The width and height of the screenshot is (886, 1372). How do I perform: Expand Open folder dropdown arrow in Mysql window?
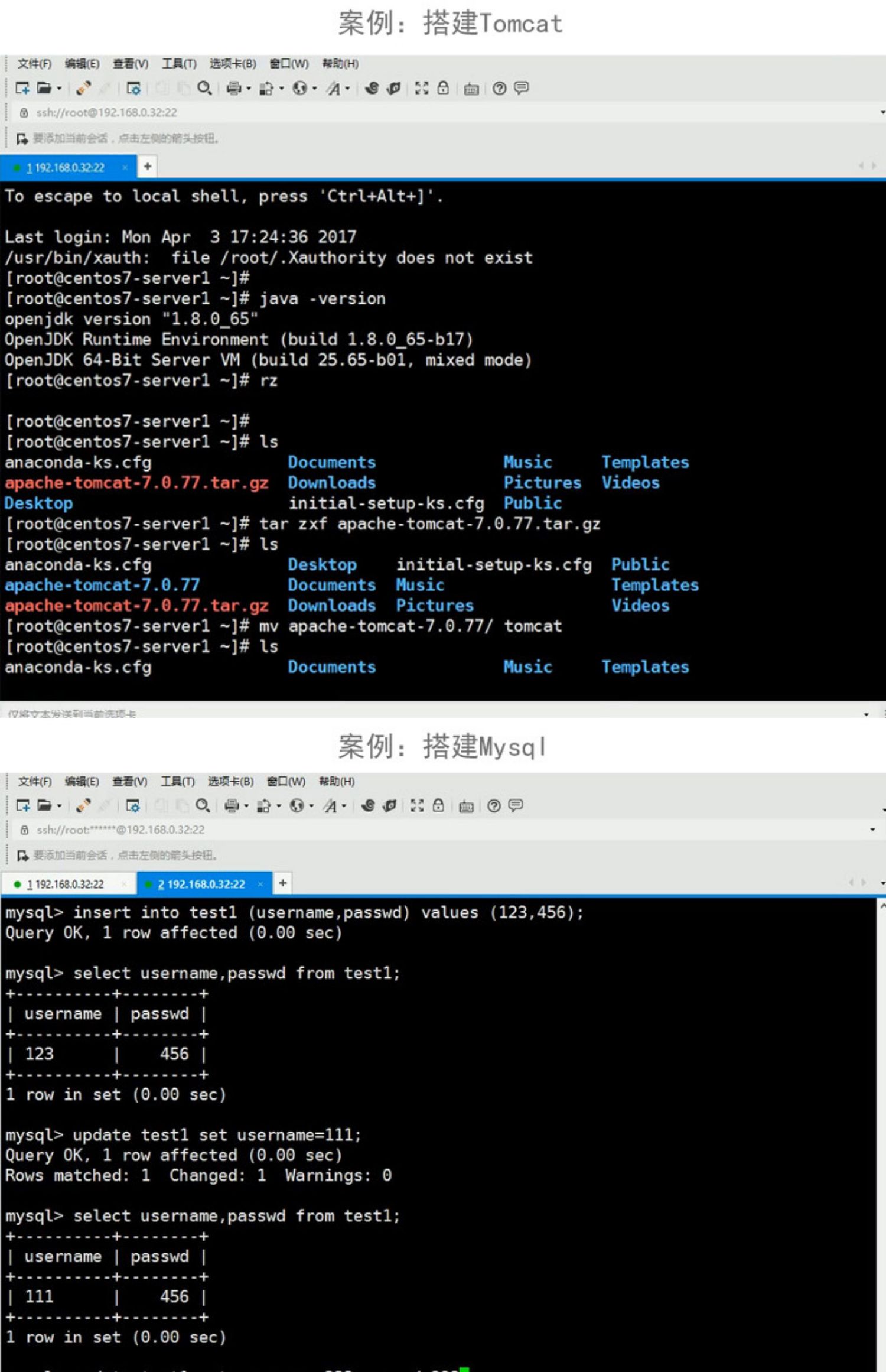point(59,806)
